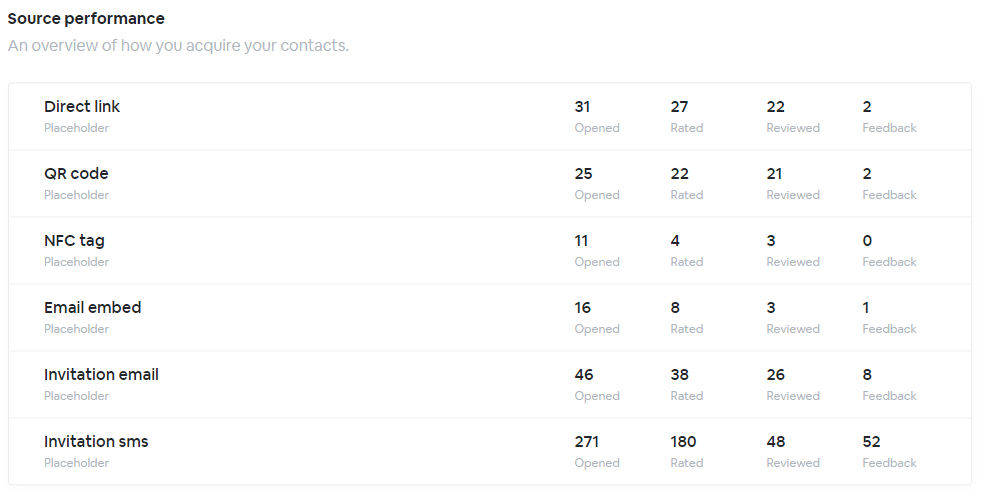Click the Source performance heading

86,19
